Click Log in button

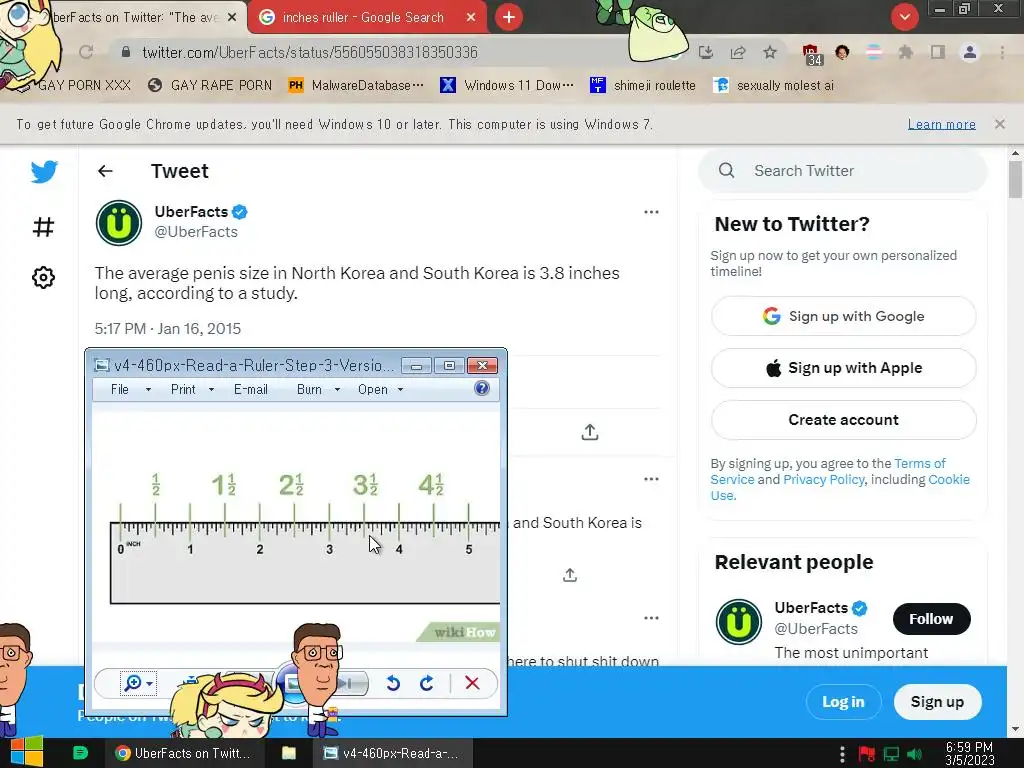(843, 702)
